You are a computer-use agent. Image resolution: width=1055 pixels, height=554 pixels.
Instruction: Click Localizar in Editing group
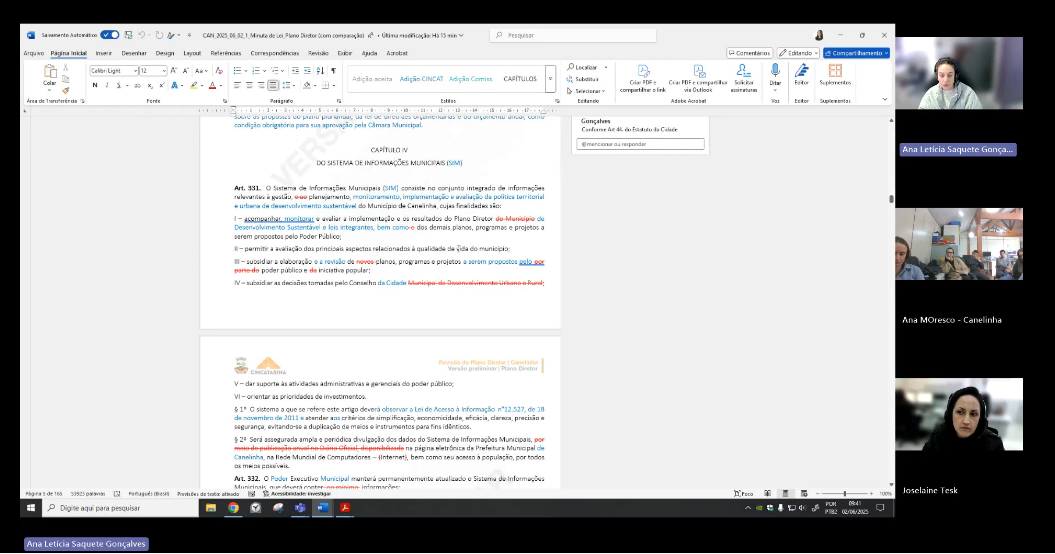(x=583, y=67)
